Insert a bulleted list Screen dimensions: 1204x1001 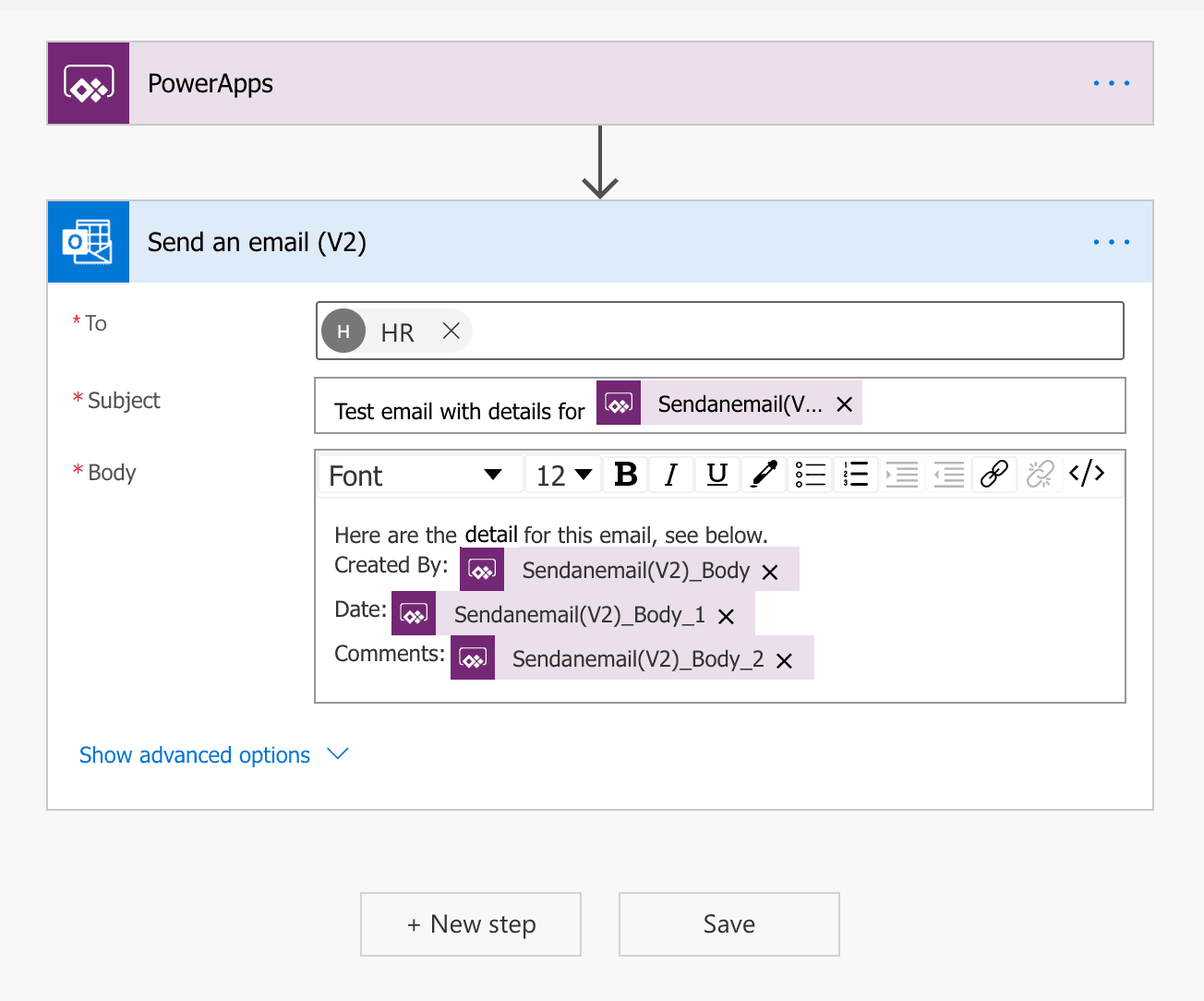pyautogui.click(x=810, y=475)
